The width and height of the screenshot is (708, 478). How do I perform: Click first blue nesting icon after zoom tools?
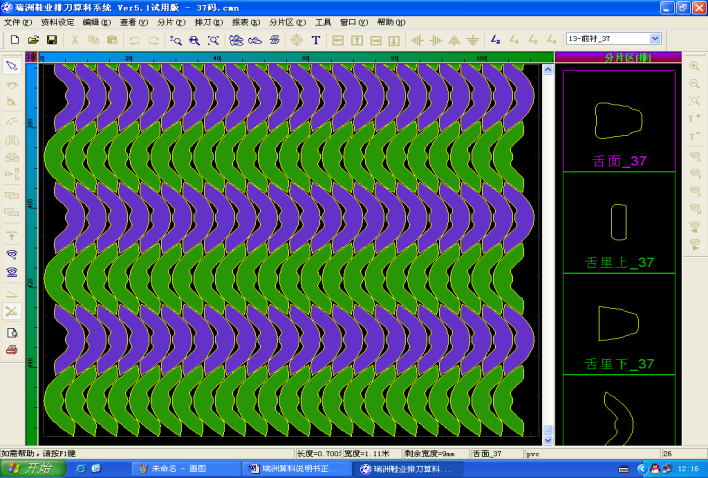236,40
